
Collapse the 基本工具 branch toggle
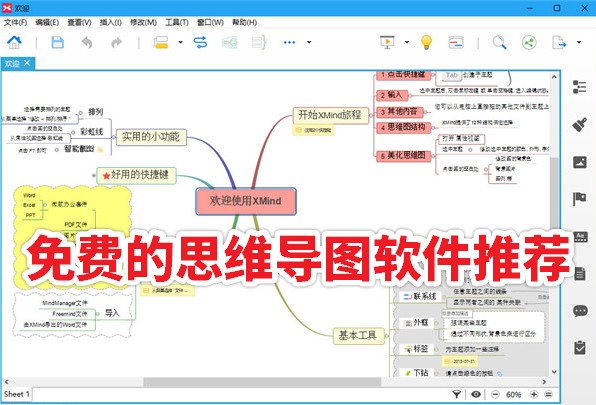pos(387,336)
